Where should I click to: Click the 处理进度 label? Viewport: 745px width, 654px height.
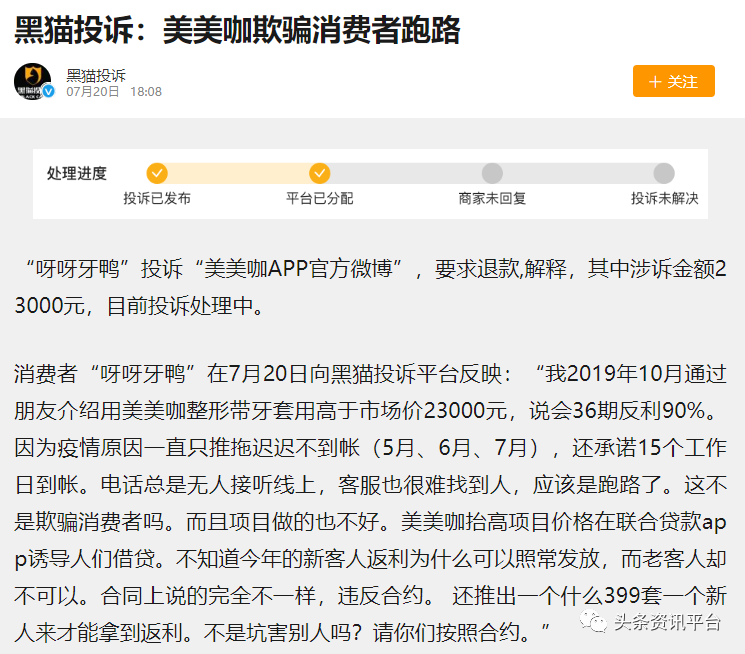pyautogui.click(x=76, y=174)
